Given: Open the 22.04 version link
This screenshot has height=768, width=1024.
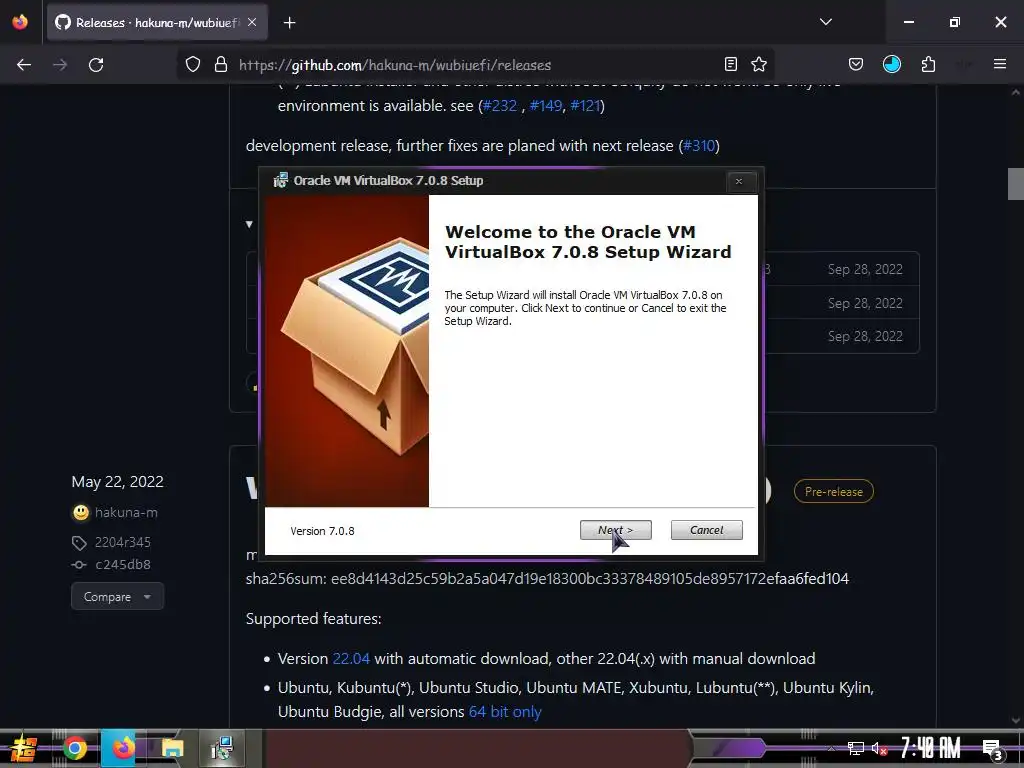Looking at the screenshot, I should coord(351,659).
